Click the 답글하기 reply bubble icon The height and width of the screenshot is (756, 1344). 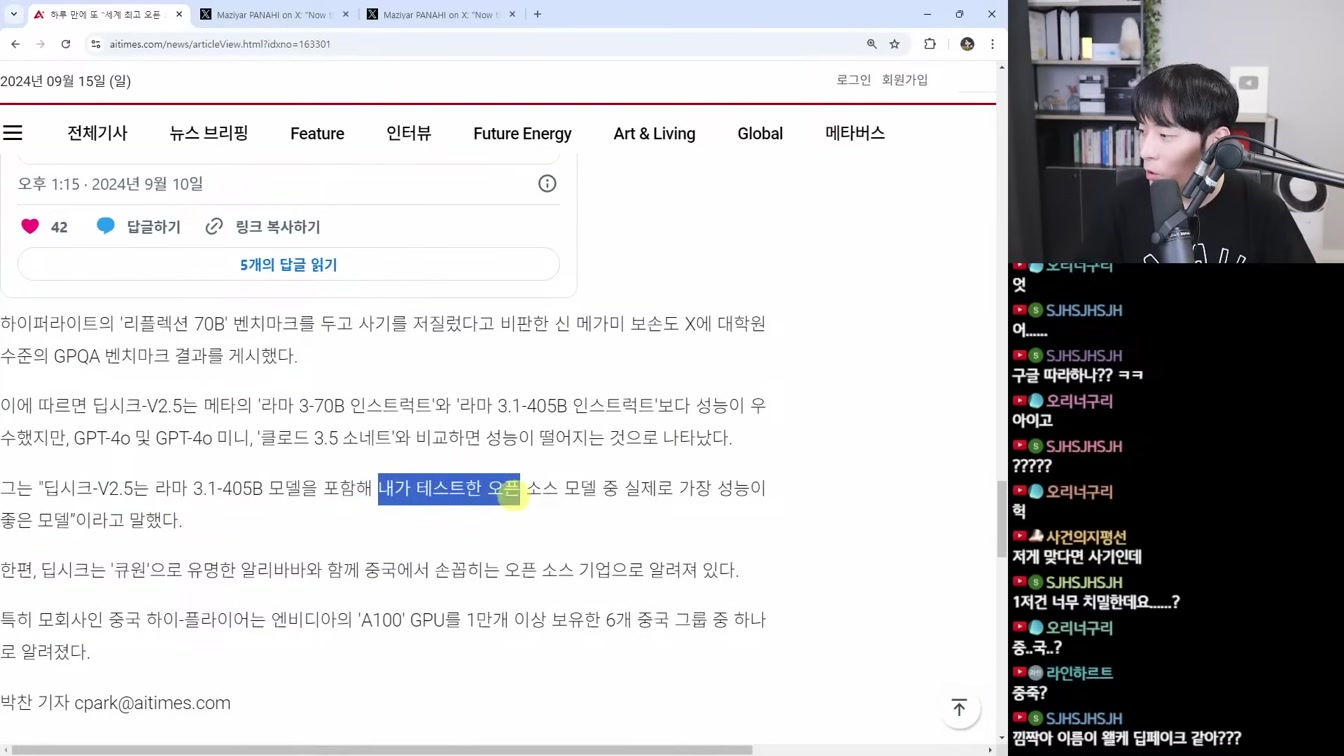[105, 226]
